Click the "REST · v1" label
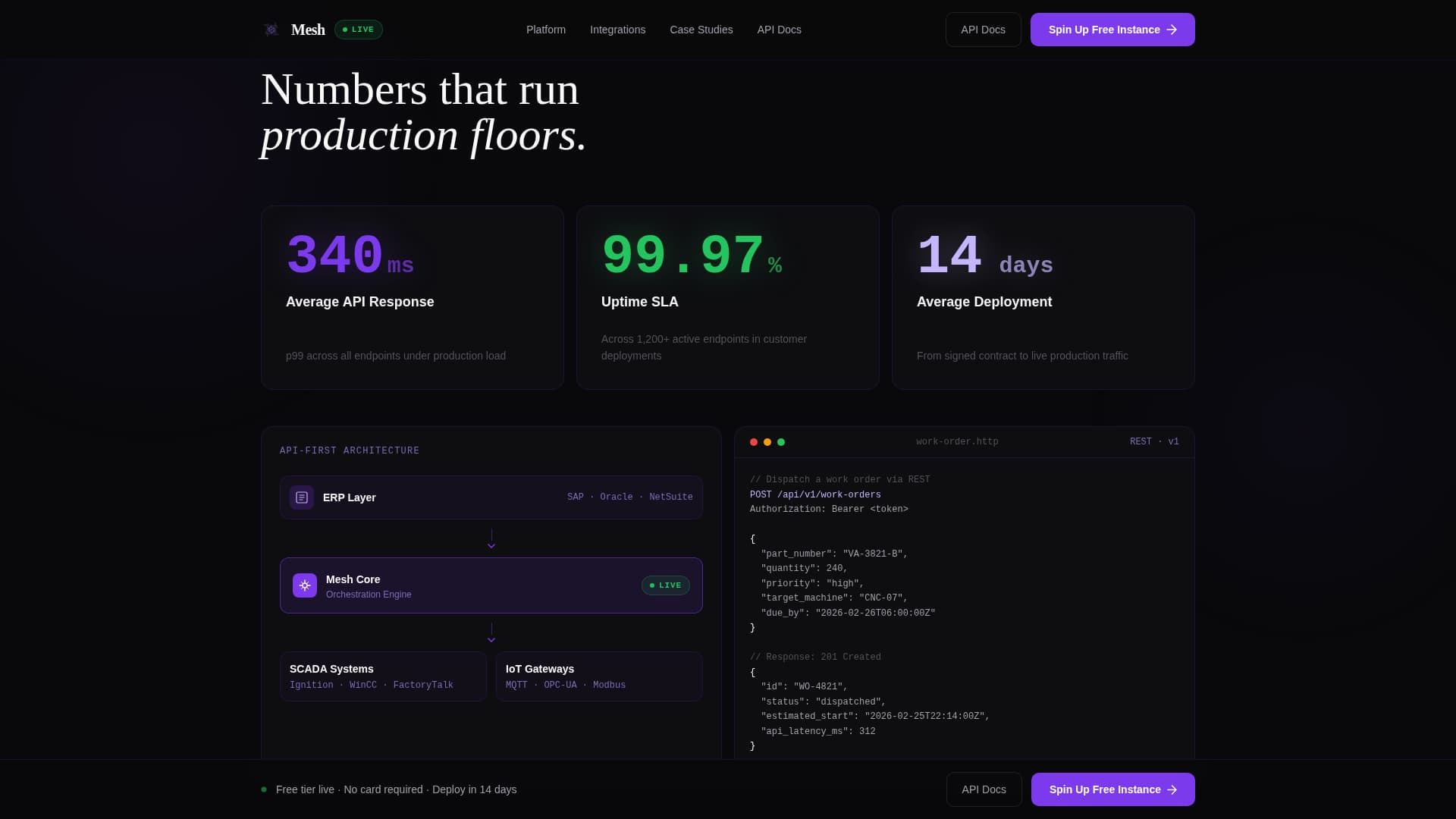1456x819 pixels. (x=1154, y=442)
